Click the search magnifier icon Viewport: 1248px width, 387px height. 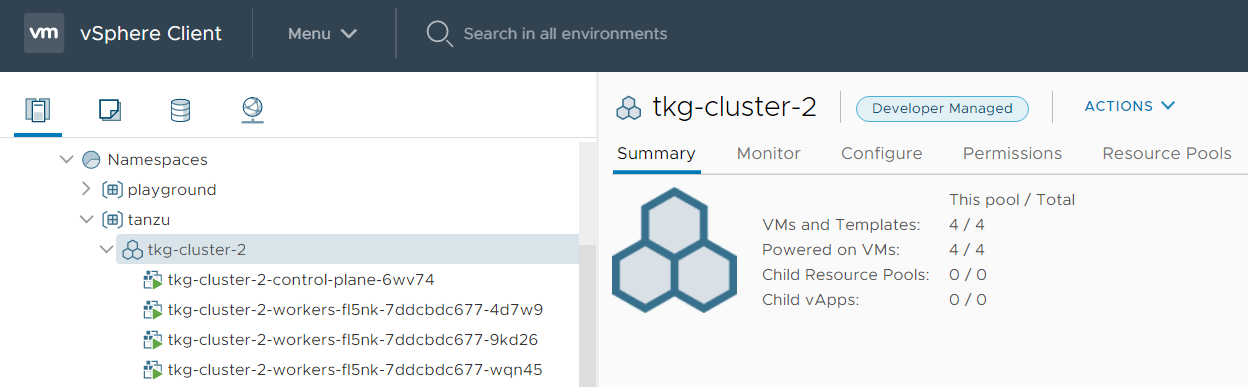coord(440,34)
